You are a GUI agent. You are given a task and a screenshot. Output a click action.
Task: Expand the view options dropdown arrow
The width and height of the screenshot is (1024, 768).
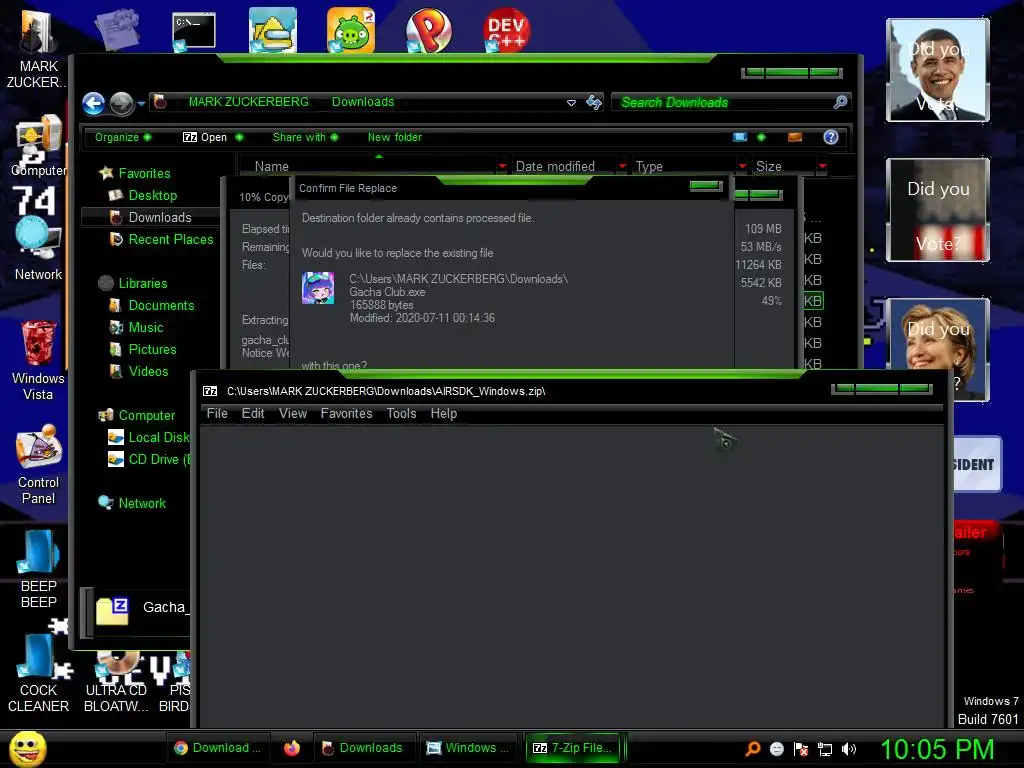coord(761,137)
